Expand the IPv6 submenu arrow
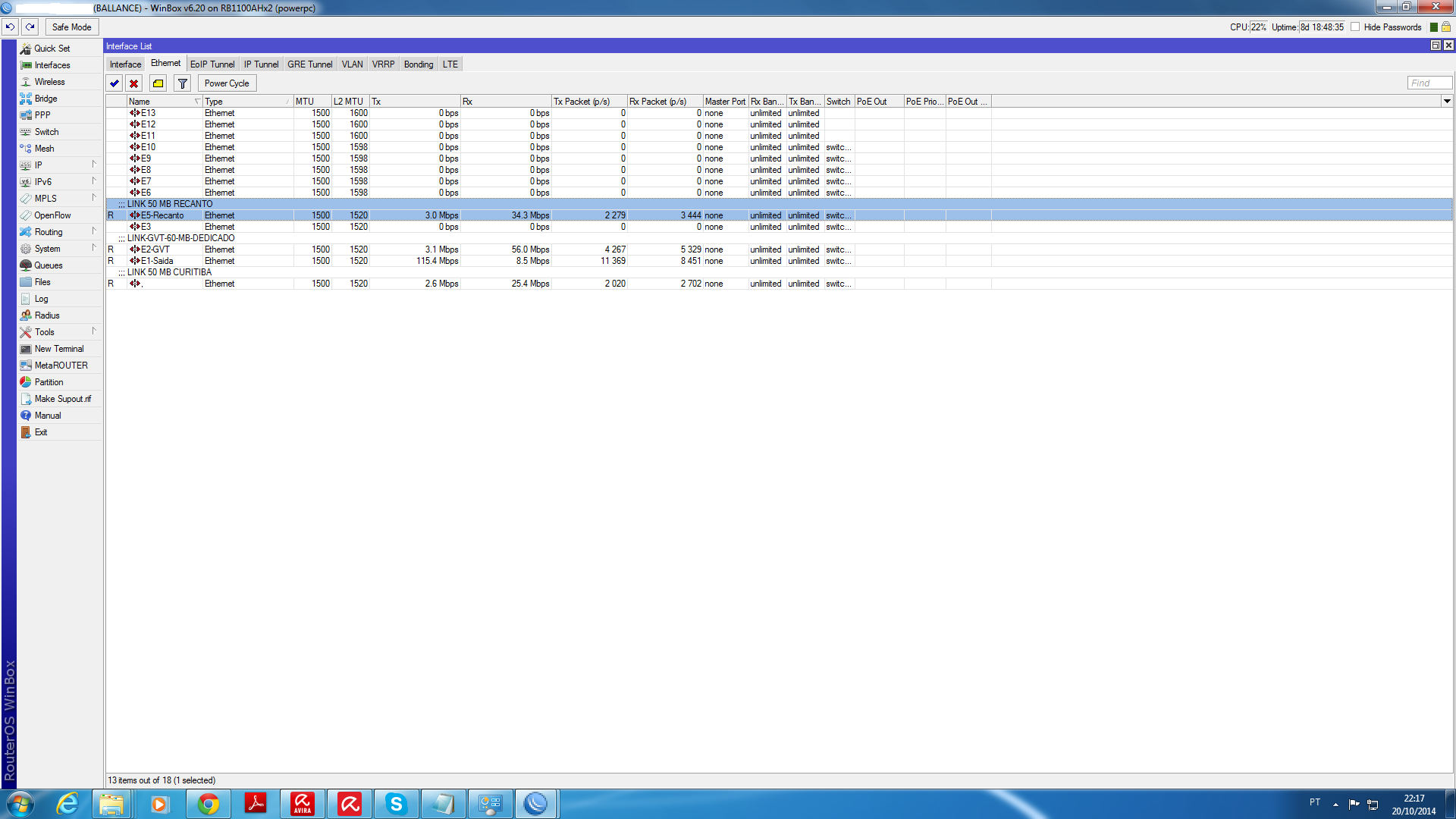 pyautogui.click(x=94, y=181)
